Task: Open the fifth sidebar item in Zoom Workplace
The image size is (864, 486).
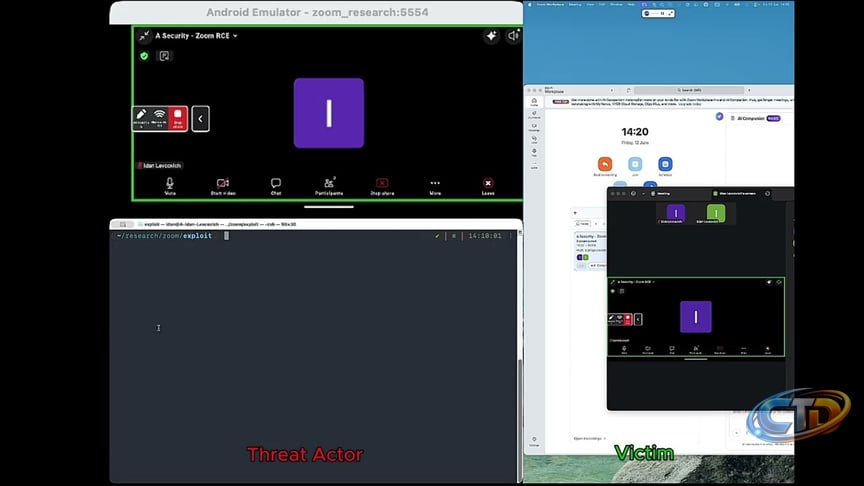Action: tap(534, 152)
